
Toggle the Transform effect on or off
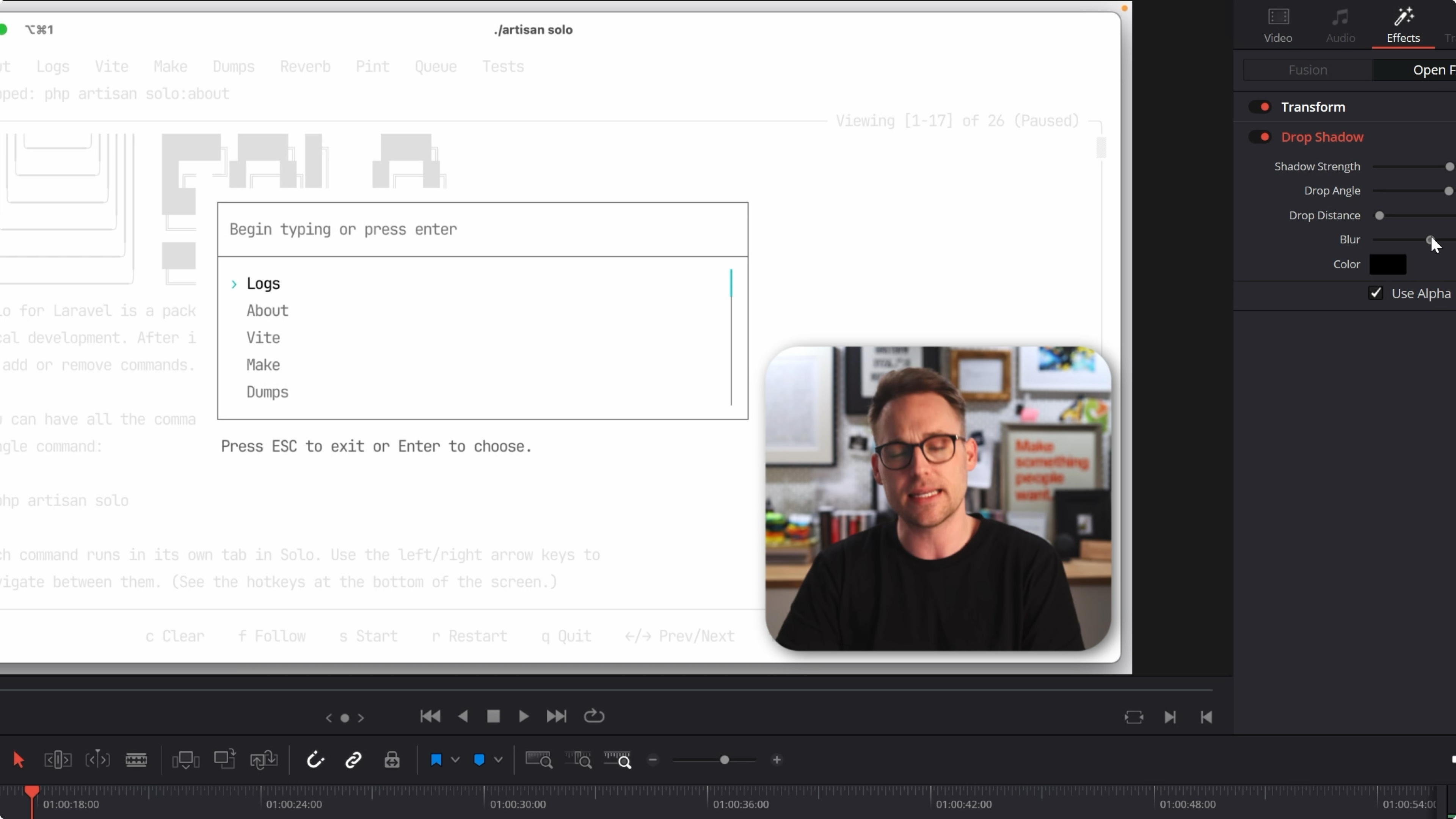pyautogui.click(x=1260, y=107)
